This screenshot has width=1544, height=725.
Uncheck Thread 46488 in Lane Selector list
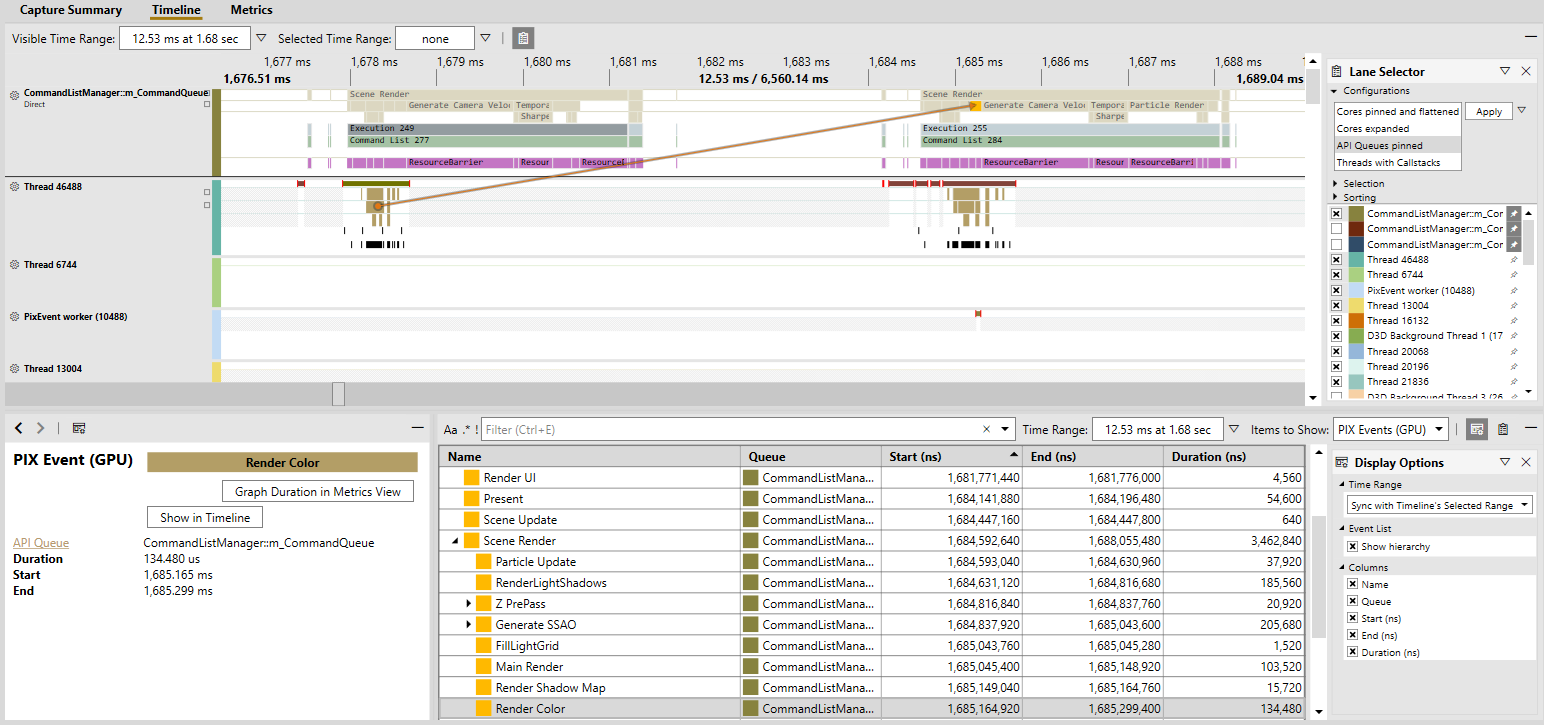1336,260
